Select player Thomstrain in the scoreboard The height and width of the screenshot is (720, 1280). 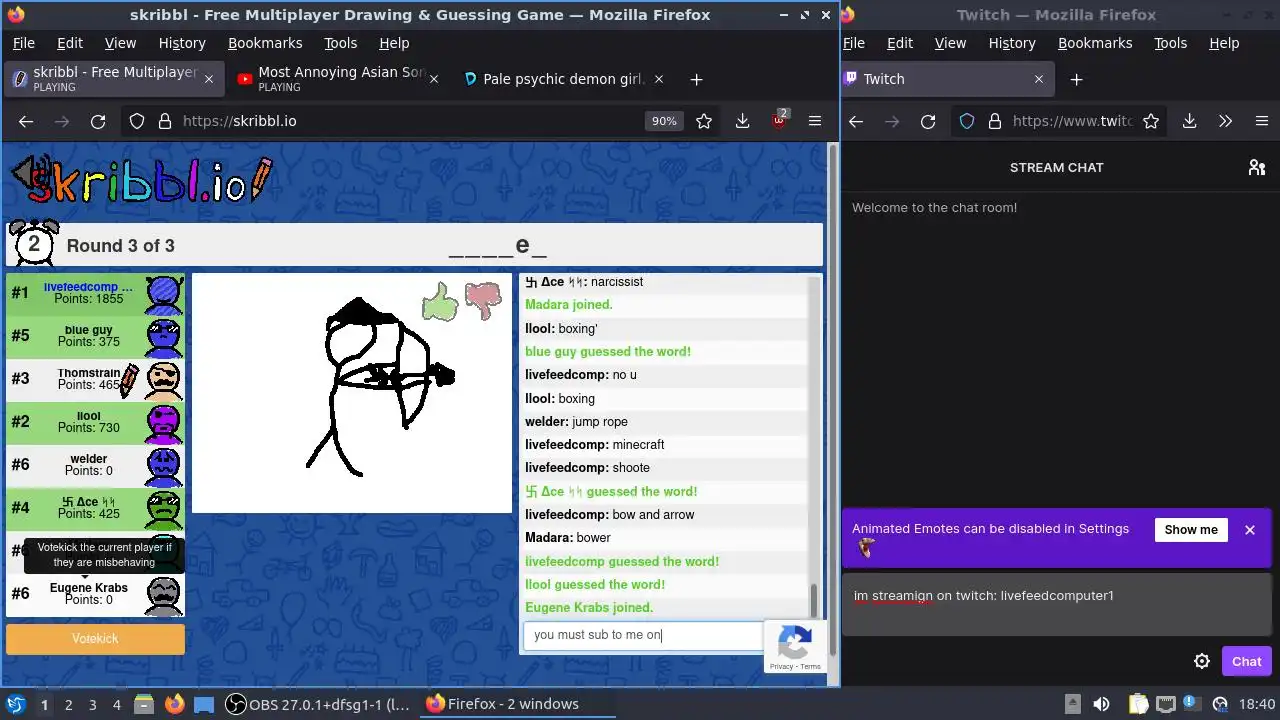pyautogui.click(x=95, y=379)
